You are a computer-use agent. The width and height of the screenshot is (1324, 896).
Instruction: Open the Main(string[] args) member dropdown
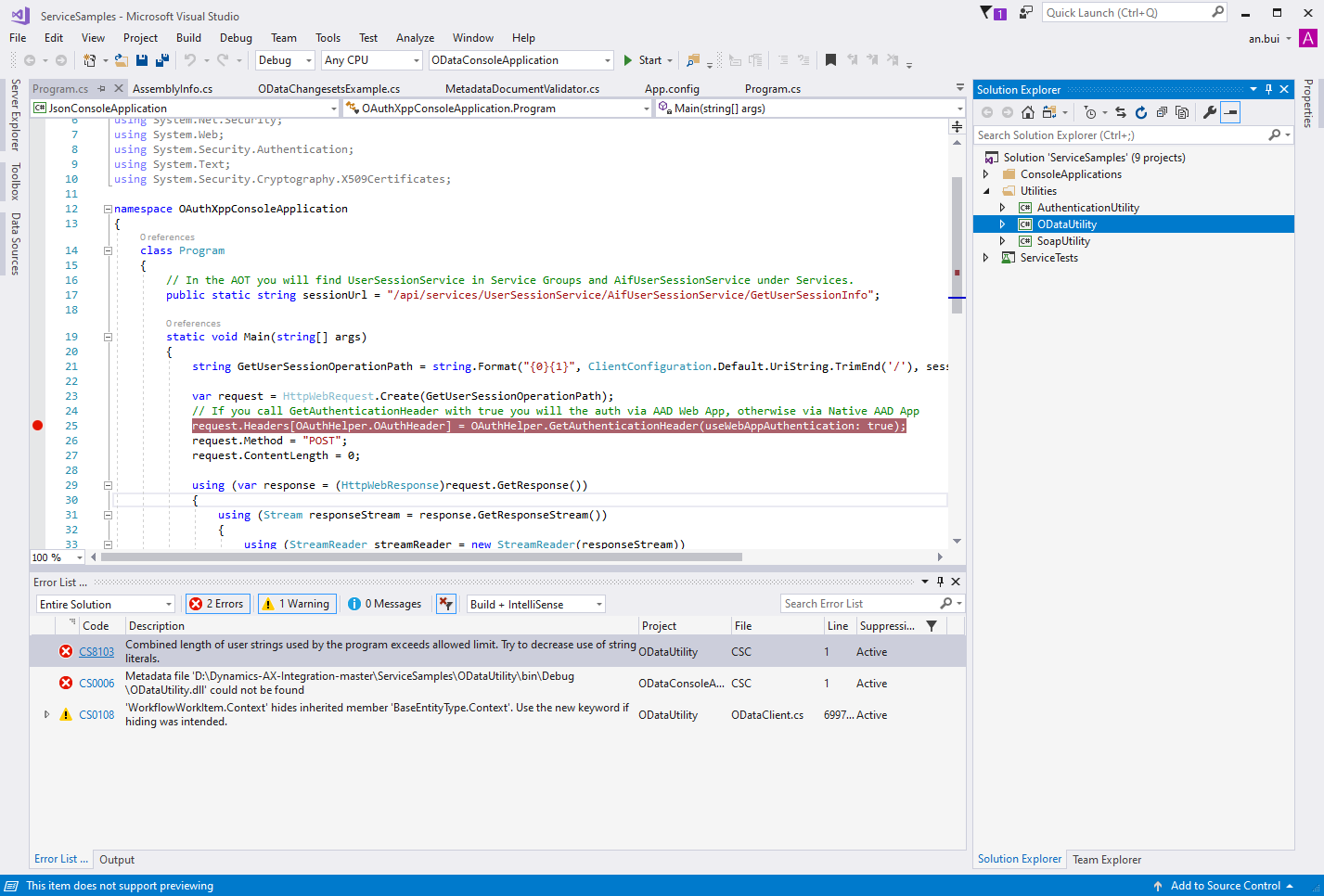click(x=810, y=109)
